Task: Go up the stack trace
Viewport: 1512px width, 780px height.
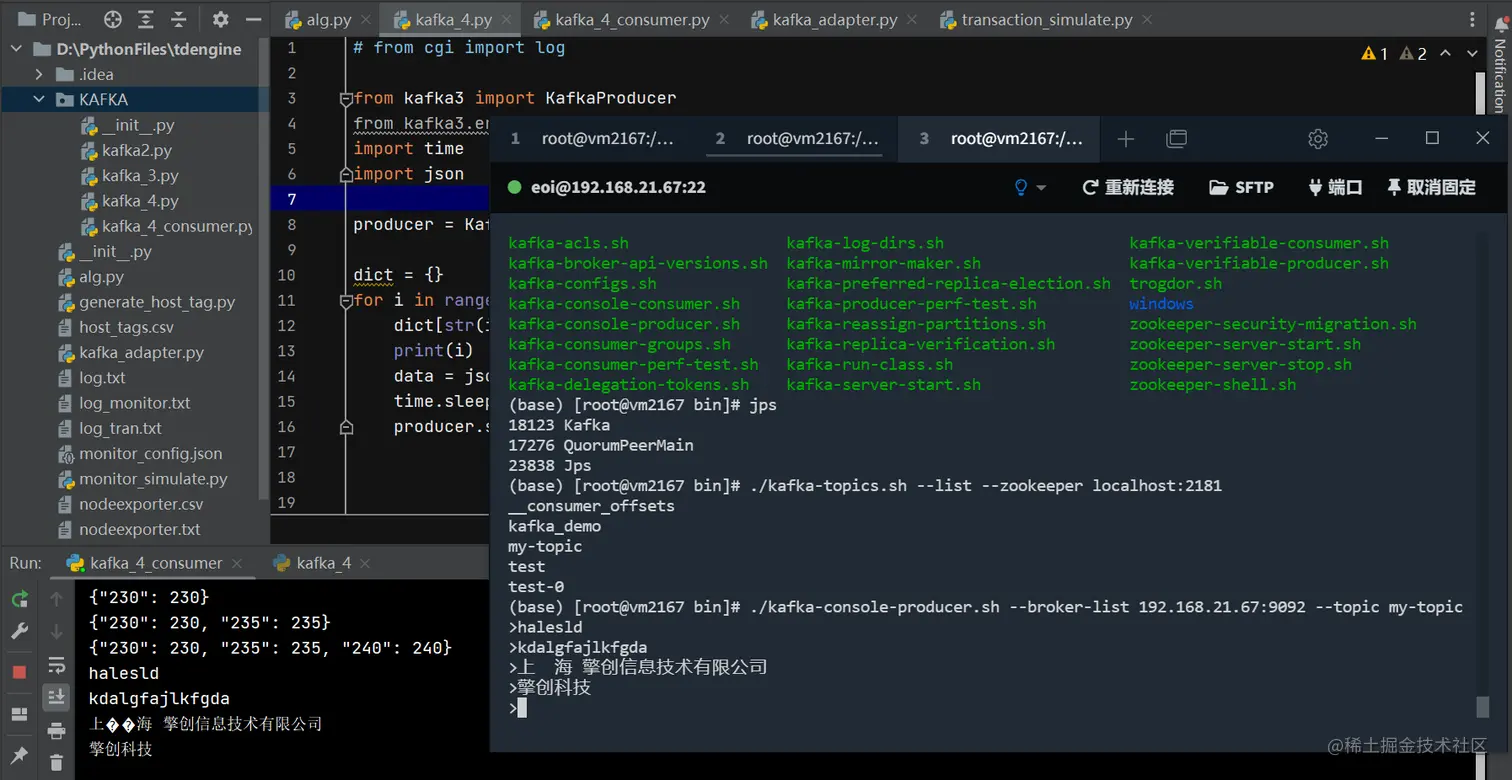Action: click(57, 599)
